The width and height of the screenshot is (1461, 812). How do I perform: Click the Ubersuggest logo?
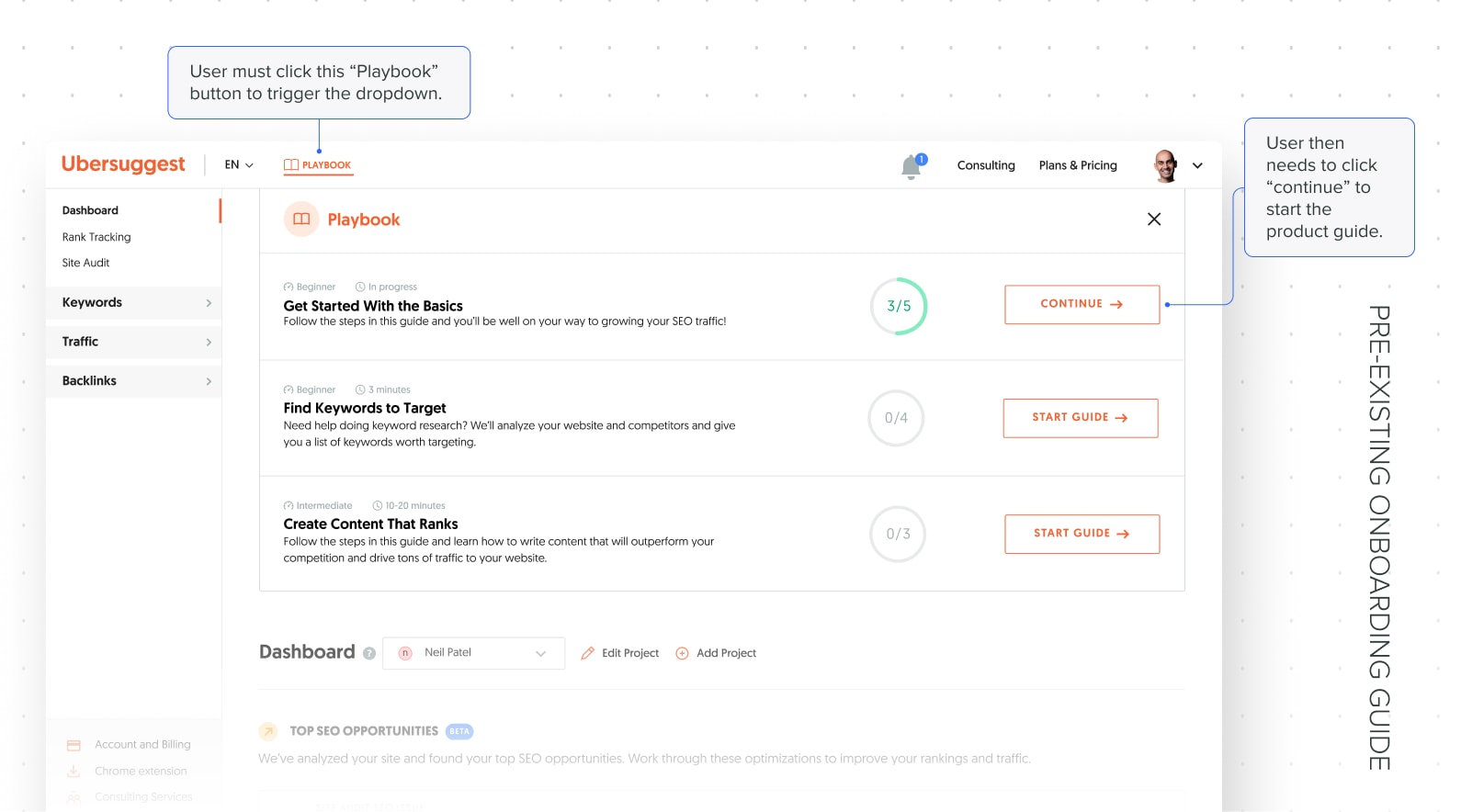[x=123, y=164]
